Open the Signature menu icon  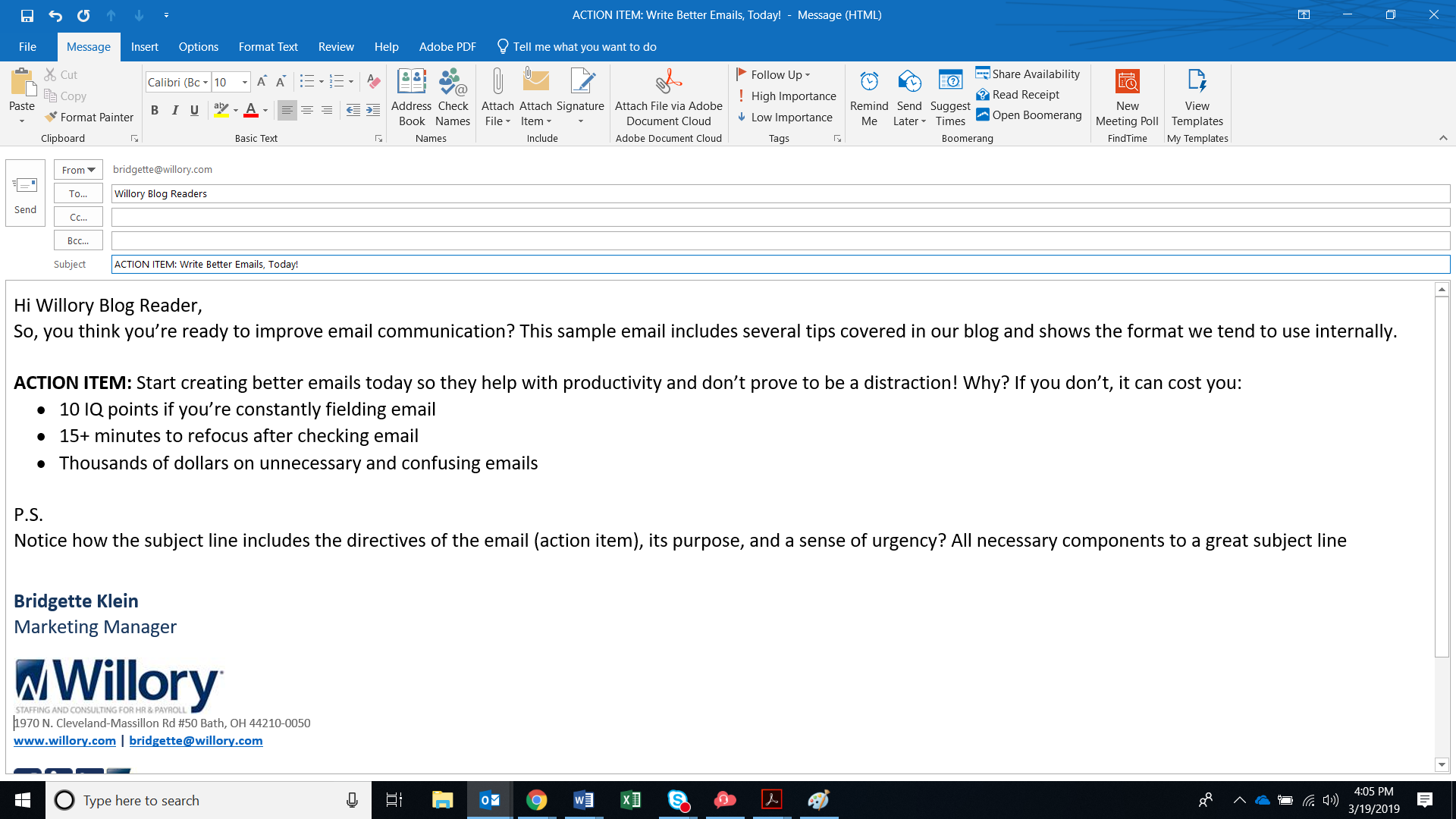[x=580, y=82]
